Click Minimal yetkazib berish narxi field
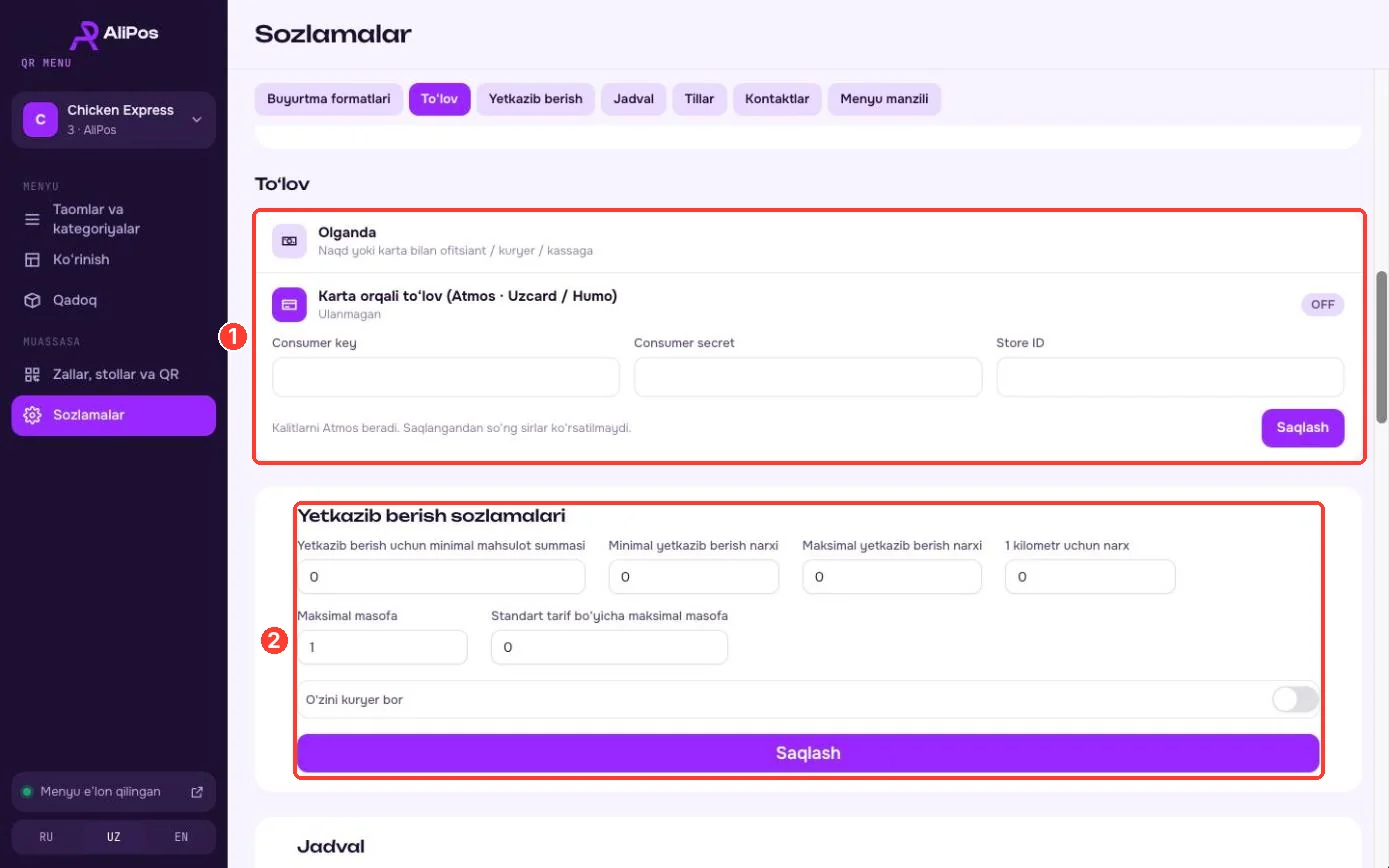This screenshot has width=1389, height=868. tap(694, 577)
